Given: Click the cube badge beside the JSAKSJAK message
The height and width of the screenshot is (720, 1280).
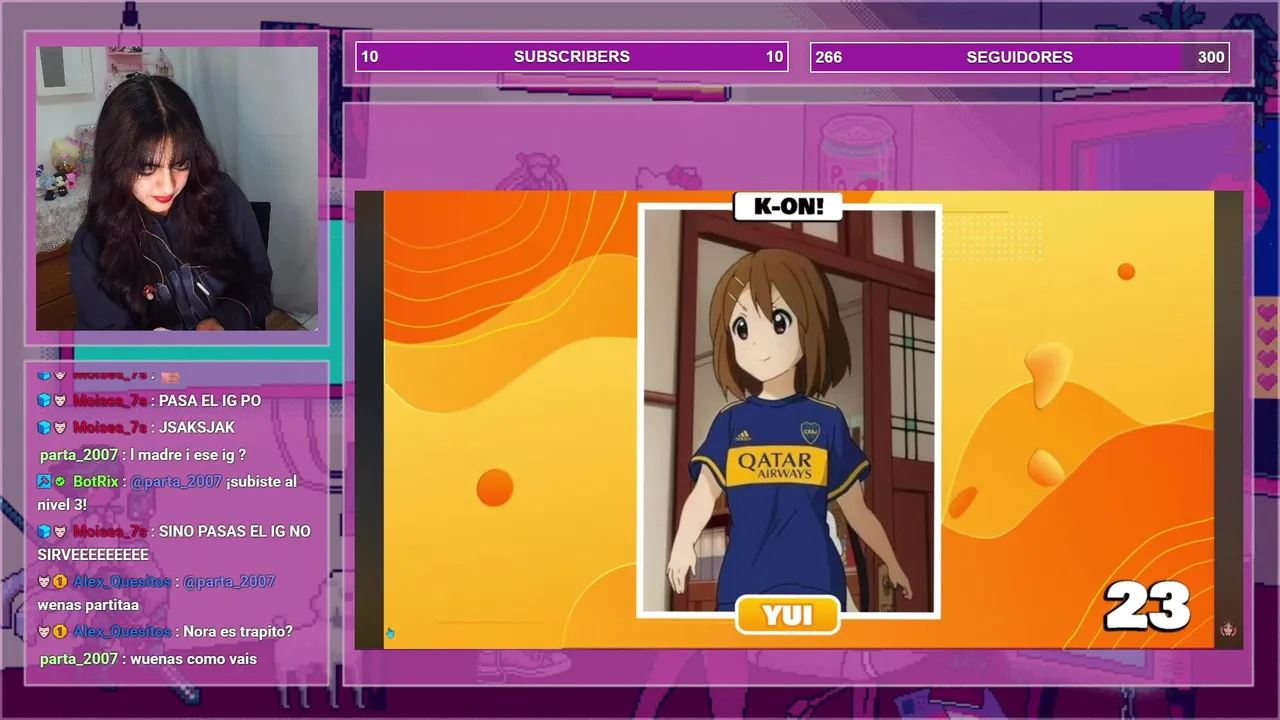Looking at the screenshot, I should click(x=44, y=427).
